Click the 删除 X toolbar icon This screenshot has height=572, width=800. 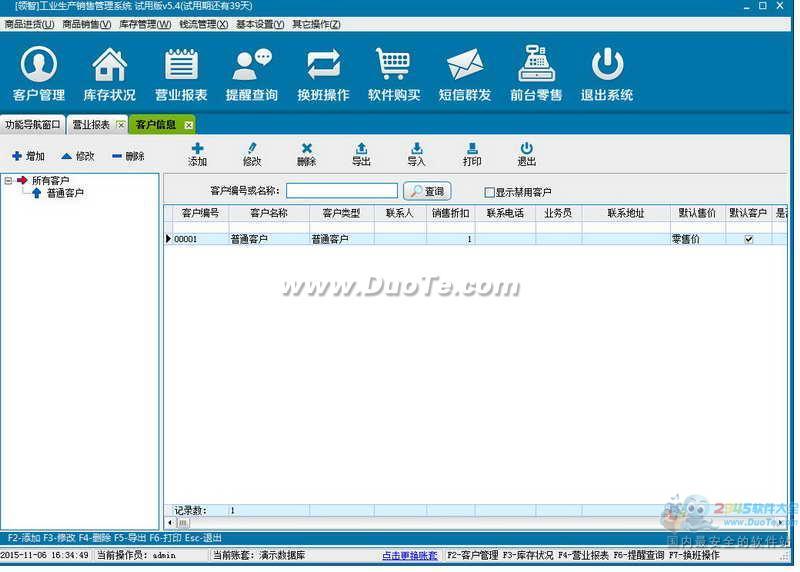[307, 155]
